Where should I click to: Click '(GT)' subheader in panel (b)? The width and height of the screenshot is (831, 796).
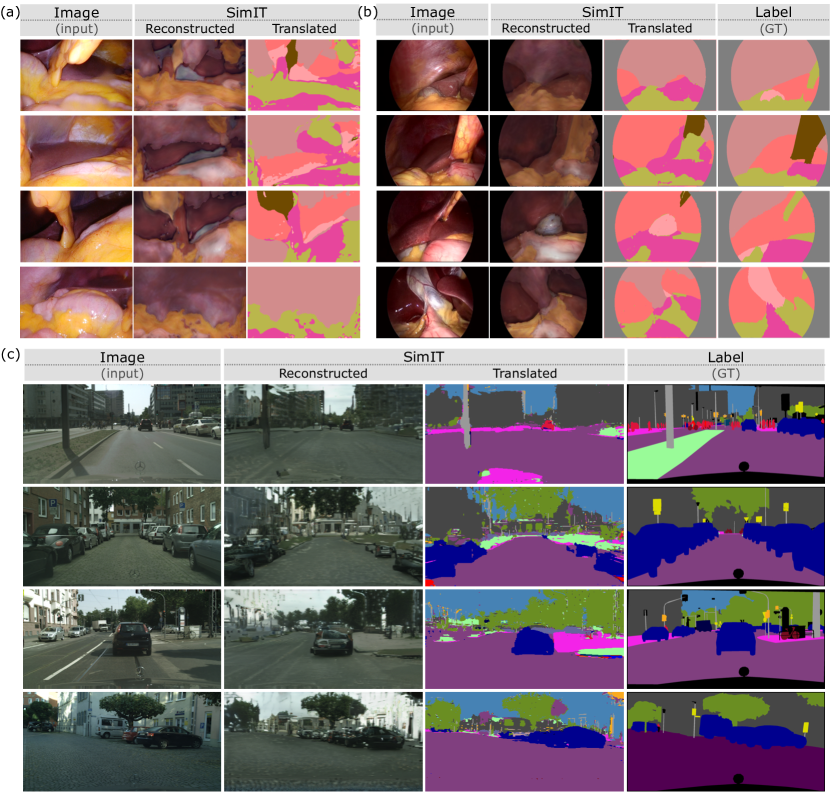click(773, 29)
